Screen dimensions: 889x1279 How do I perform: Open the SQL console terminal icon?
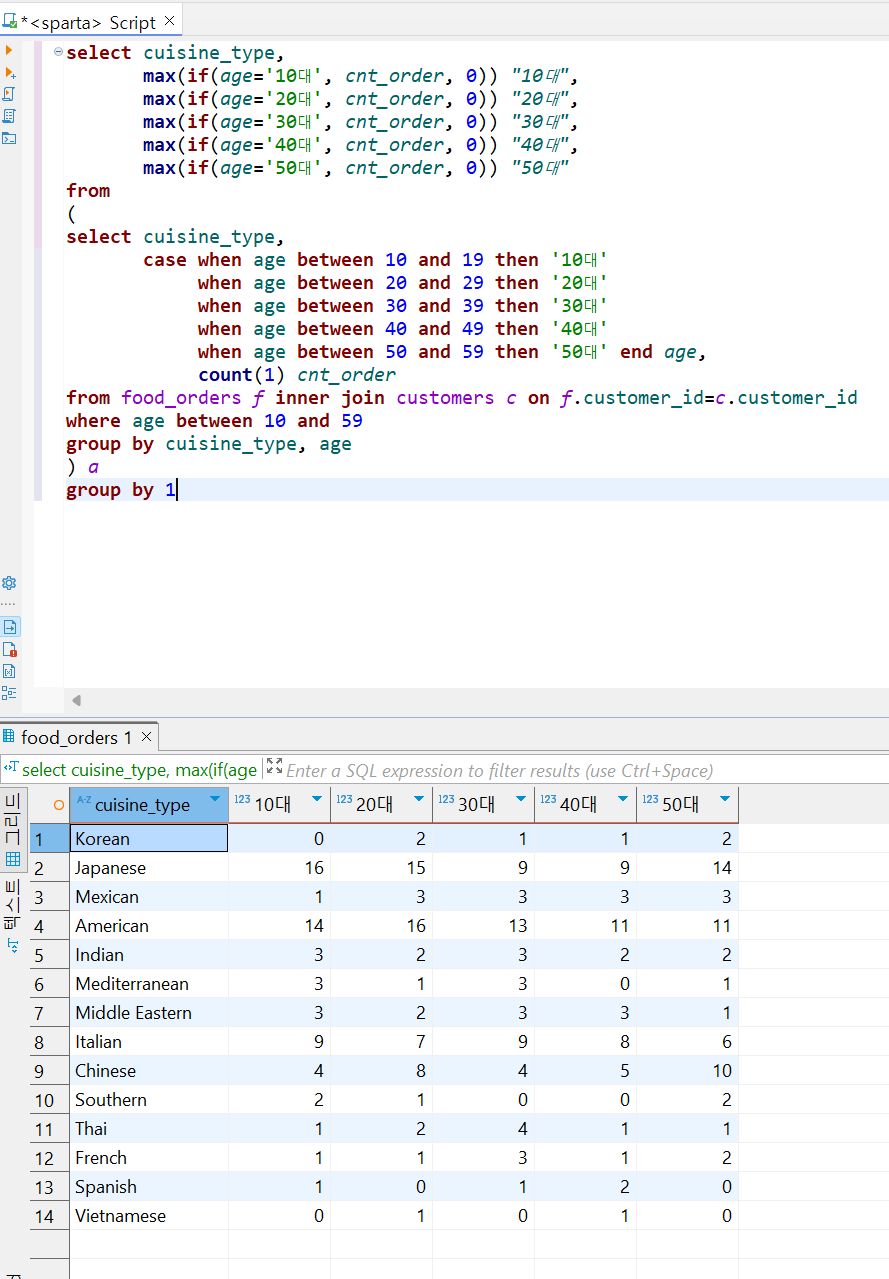click(10, 138)
